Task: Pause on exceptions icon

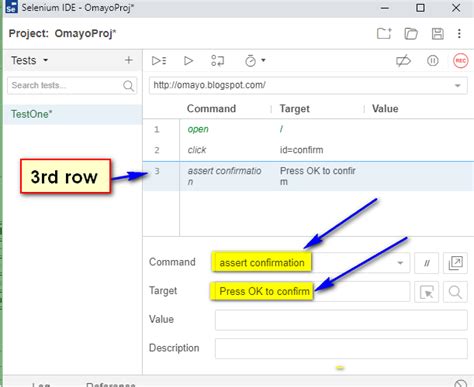Action: coord(433,61)
